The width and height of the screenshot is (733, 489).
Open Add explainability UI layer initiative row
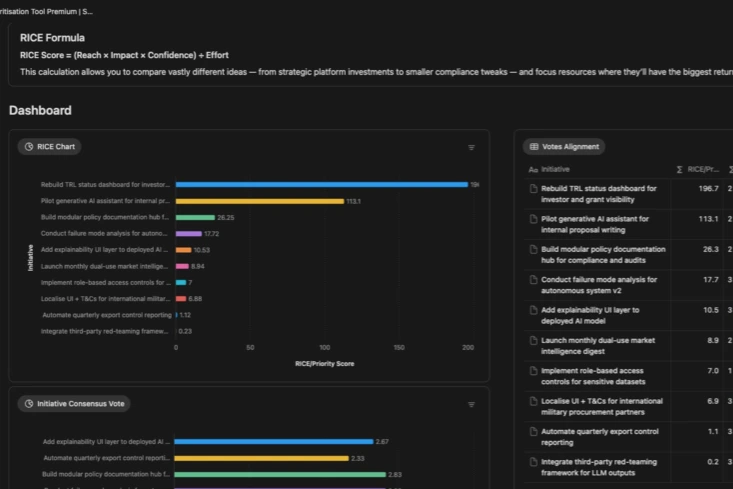pos(590,316)
